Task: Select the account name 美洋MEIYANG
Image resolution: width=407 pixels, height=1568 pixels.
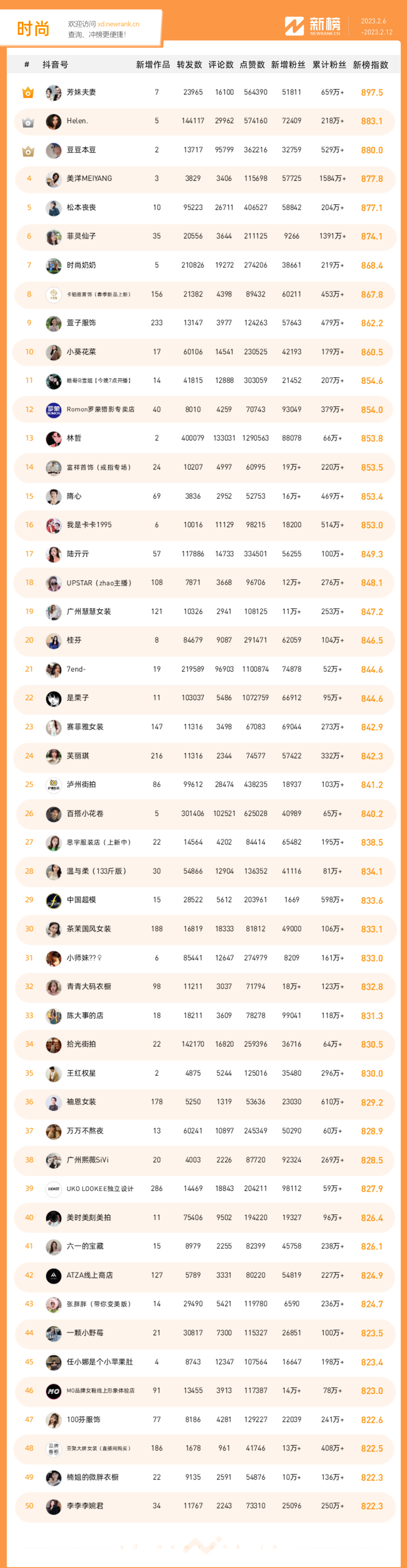Action: pyautogui.click(x=89, y=178)
